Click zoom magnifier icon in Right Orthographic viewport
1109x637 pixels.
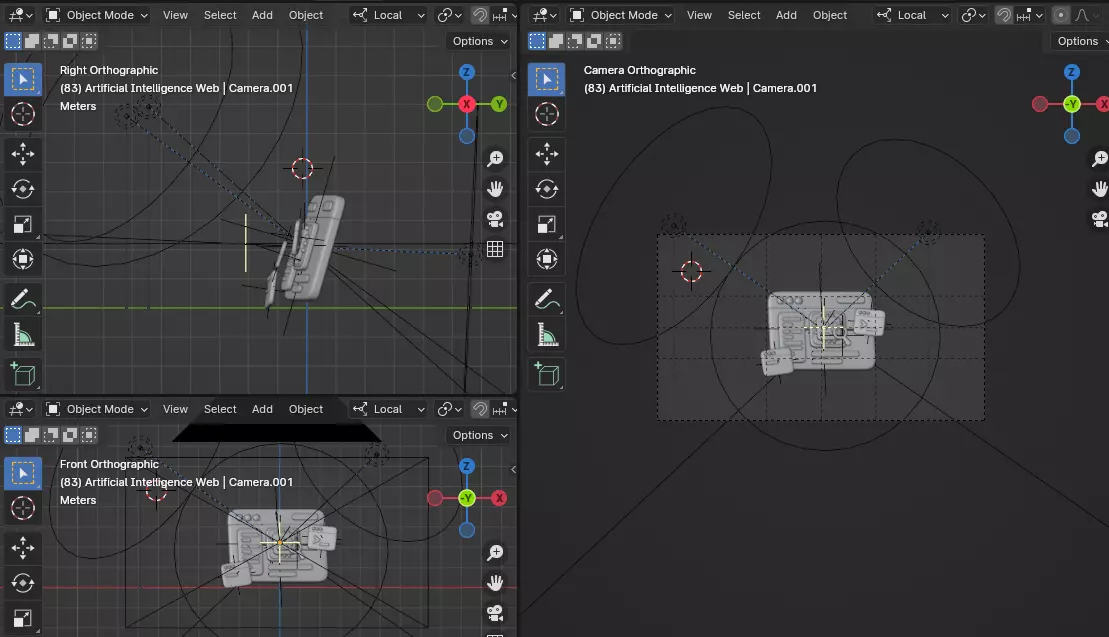[495, 158]
